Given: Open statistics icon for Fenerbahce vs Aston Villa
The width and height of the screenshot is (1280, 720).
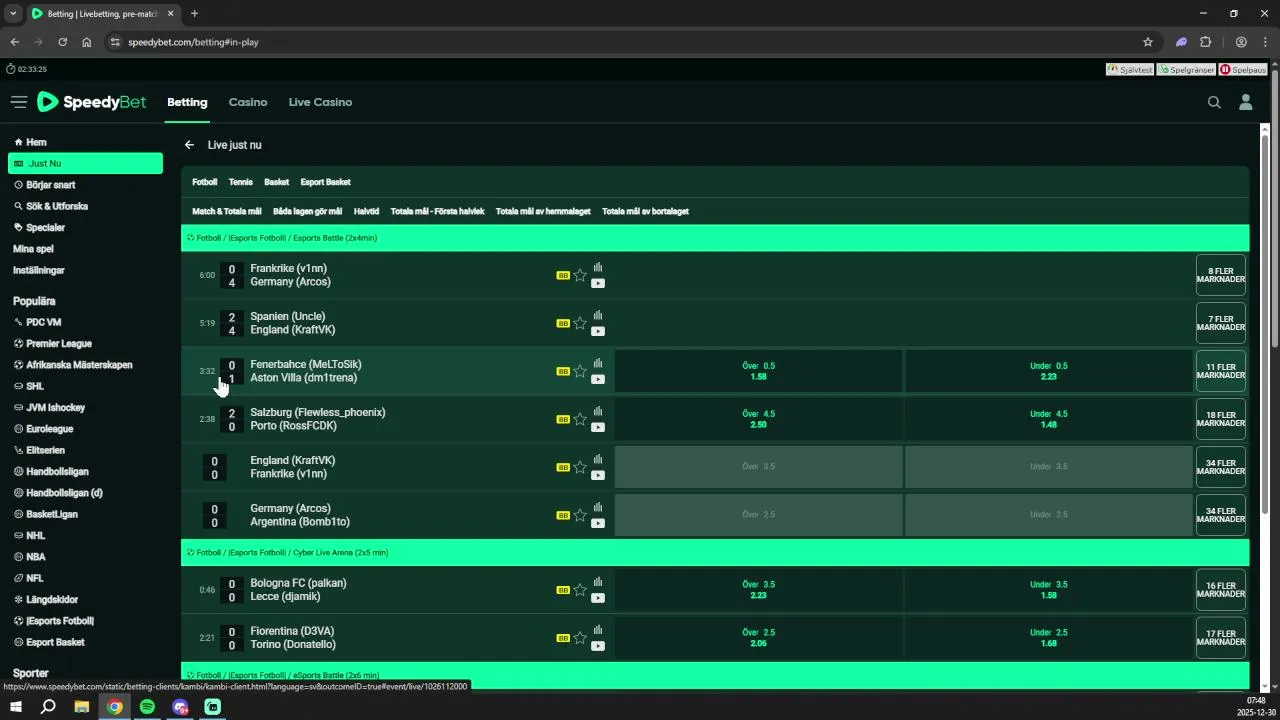Looking at the screenshot, I should [x=598, y=363].
